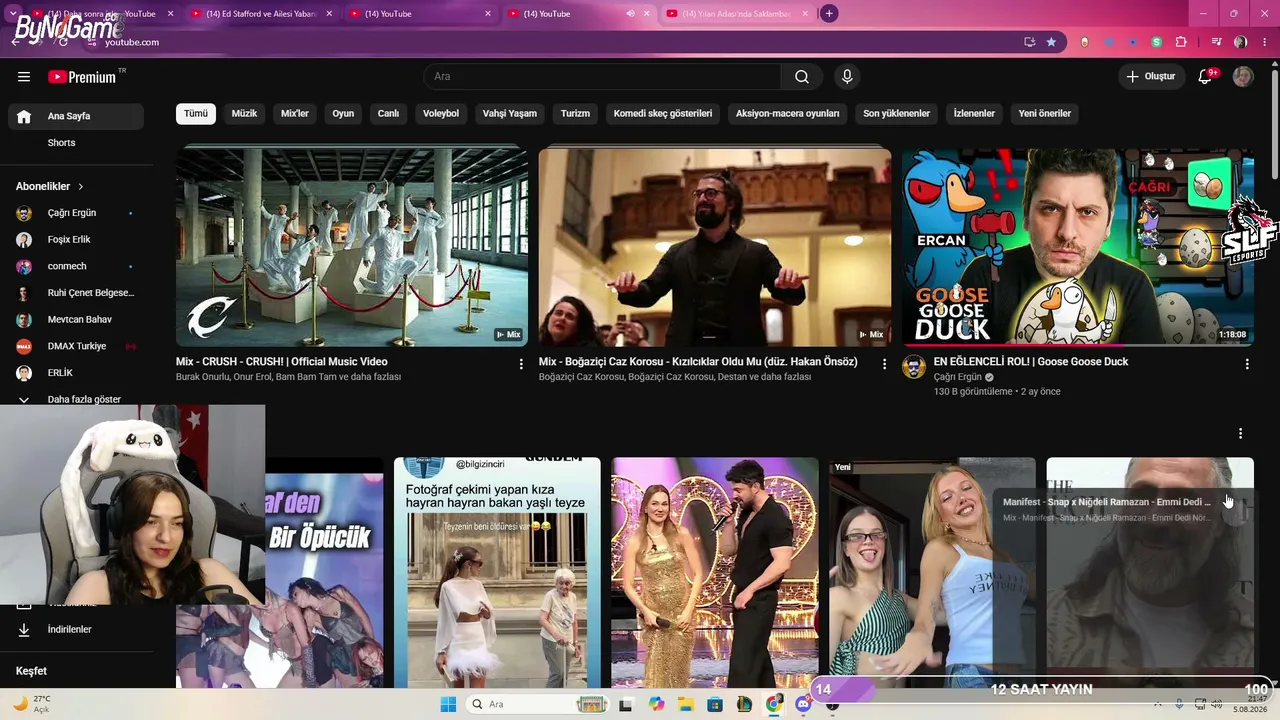Select the İzlenenler chip
This screenshot has width=1280, height=720.
coord(974,114)
